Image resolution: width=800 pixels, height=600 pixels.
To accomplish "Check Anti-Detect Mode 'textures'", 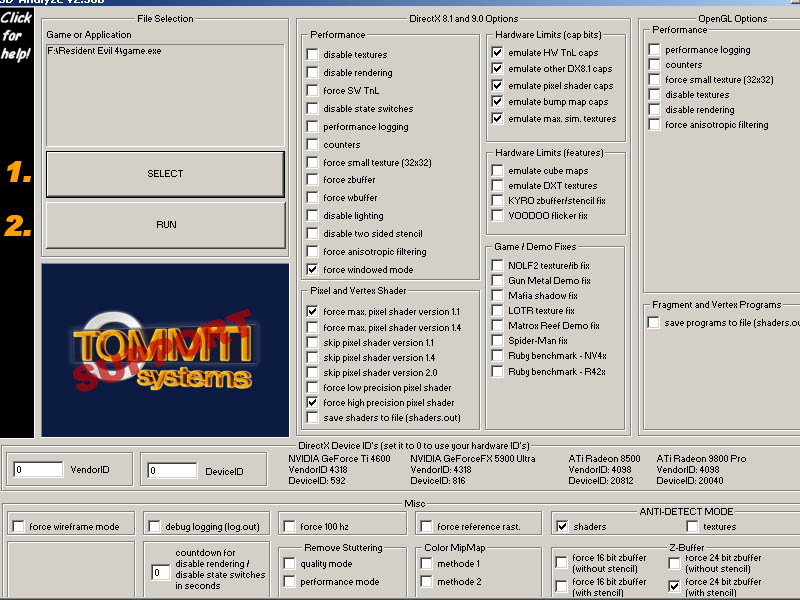I will (x=692, y=526).
